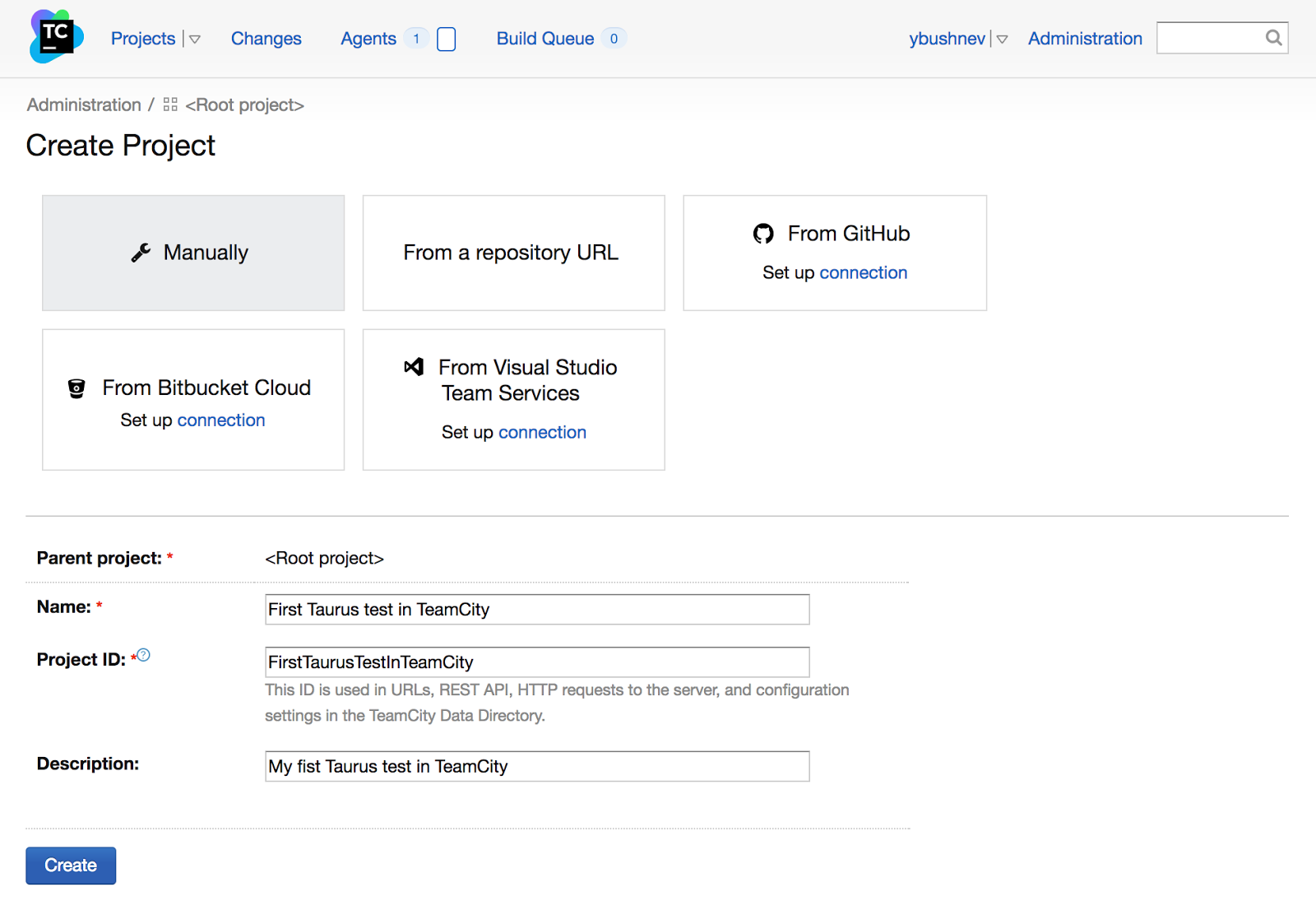Click the Description input field
Image resolution: width=1316 pixels, height=924 pixels.
(537, 766)
